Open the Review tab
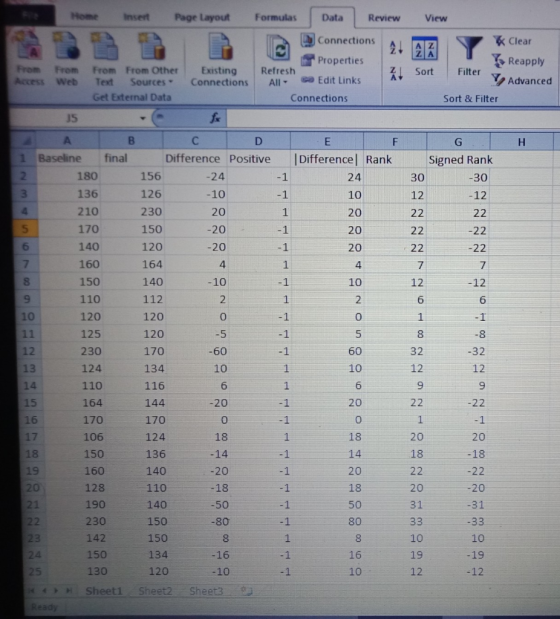Screen dimensions: 560x619 coord(384,18)
